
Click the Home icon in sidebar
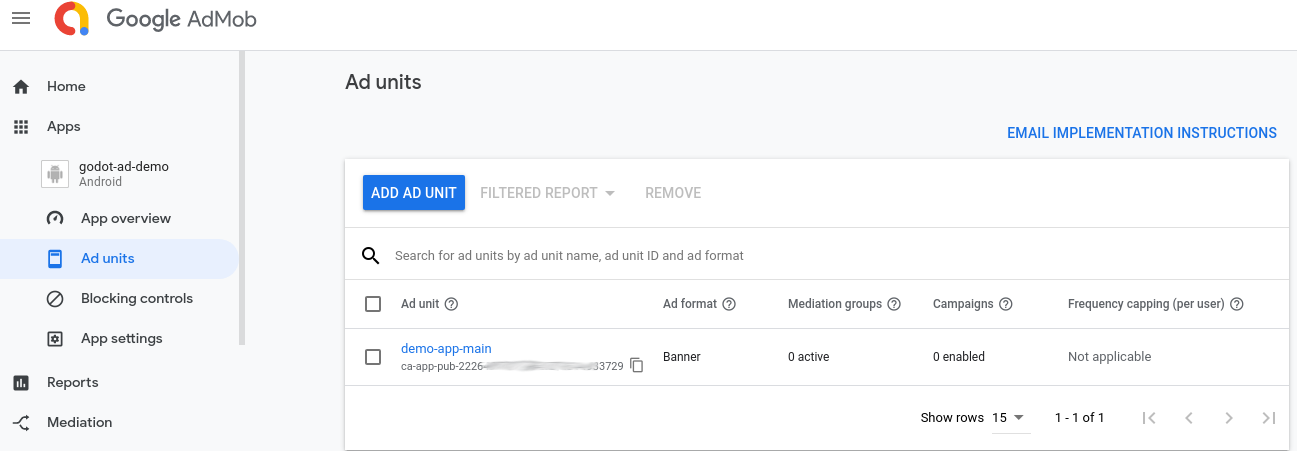coord(21,87)
